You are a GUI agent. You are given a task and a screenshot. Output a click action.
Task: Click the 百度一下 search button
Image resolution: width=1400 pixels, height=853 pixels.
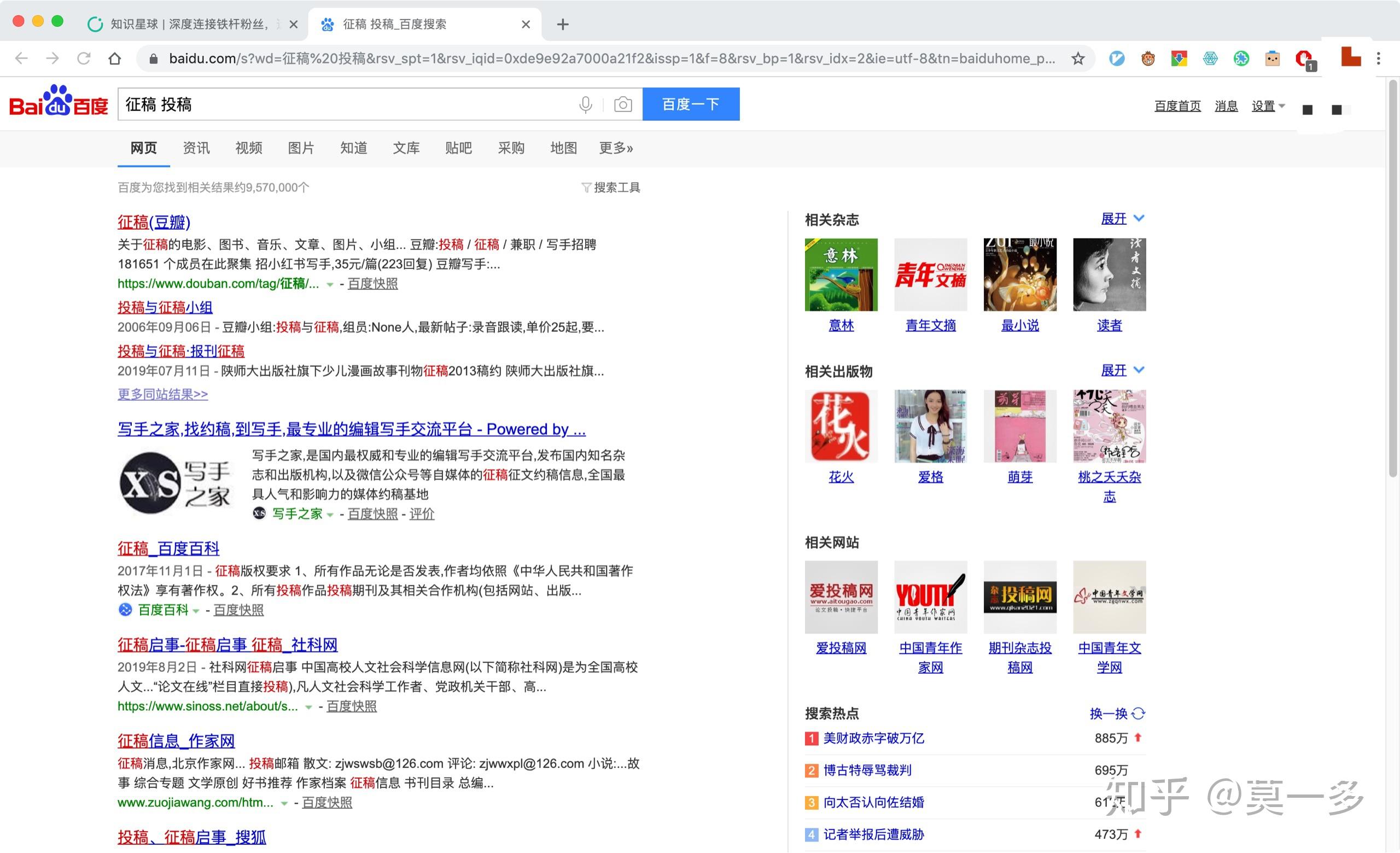[691, 104]
